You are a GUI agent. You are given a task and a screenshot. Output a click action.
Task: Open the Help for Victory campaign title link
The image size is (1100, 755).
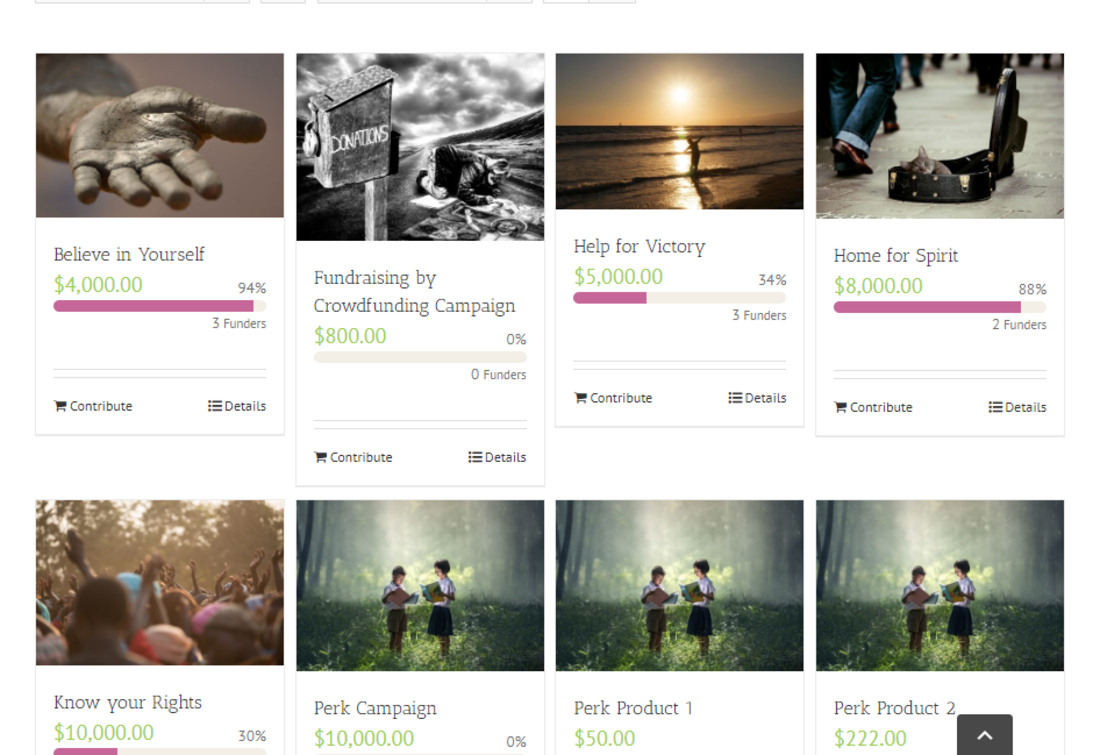[639, 246]
